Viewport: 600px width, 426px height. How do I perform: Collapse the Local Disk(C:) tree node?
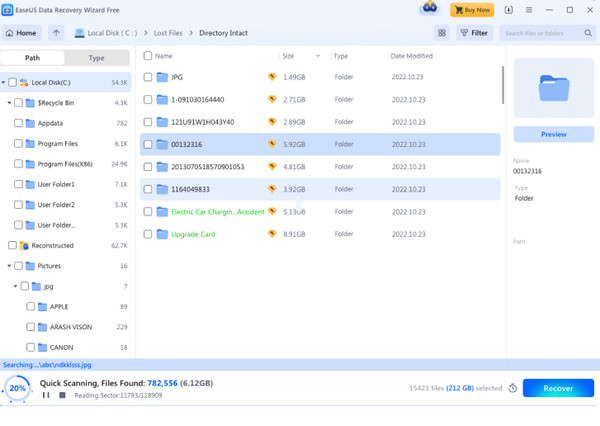pyautogui.click(x=3, y=82)
